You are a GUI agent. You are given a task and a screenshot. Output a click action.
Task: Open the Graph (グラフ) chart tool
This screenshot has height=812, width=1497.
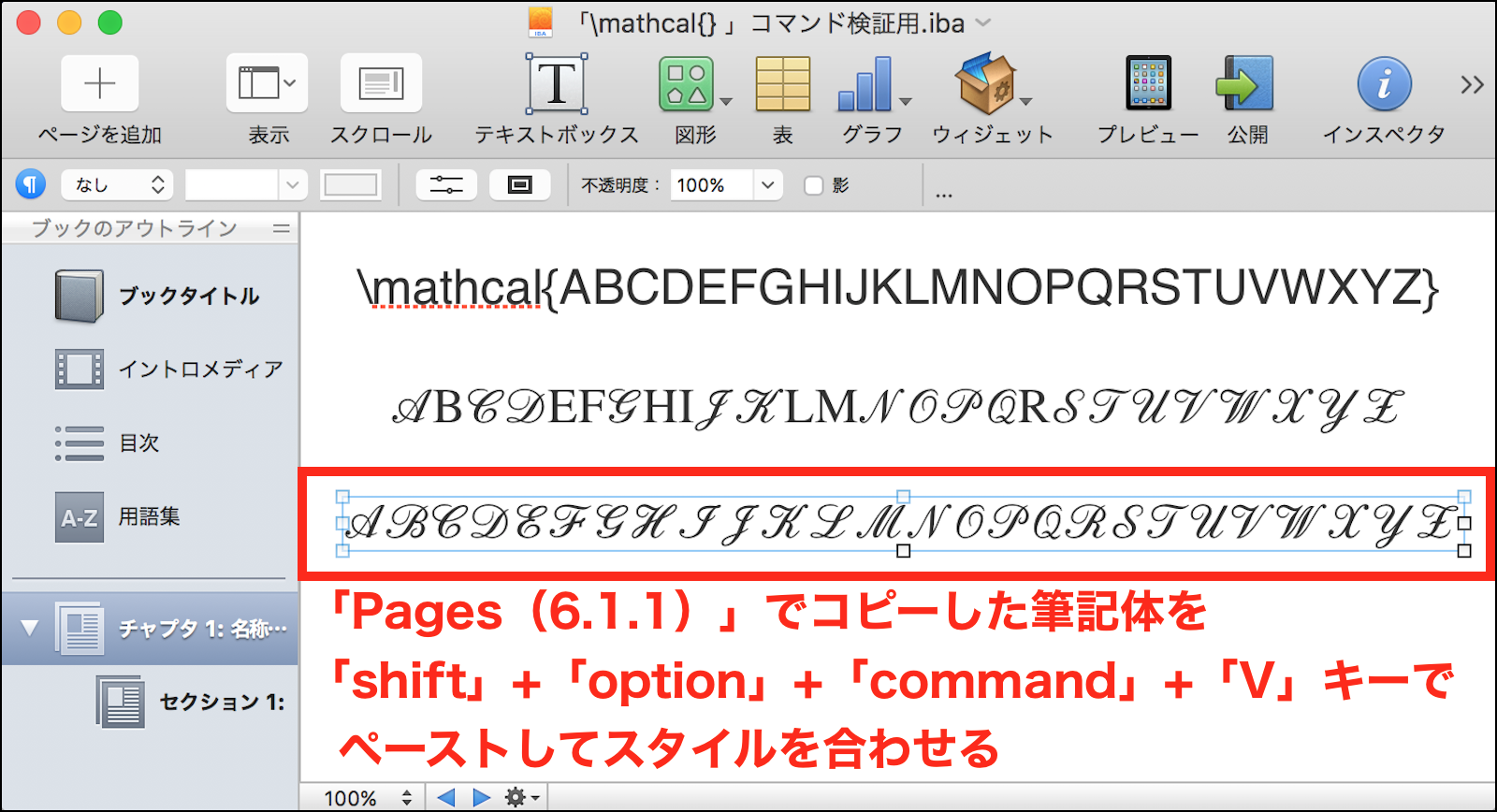pos(866,84)
